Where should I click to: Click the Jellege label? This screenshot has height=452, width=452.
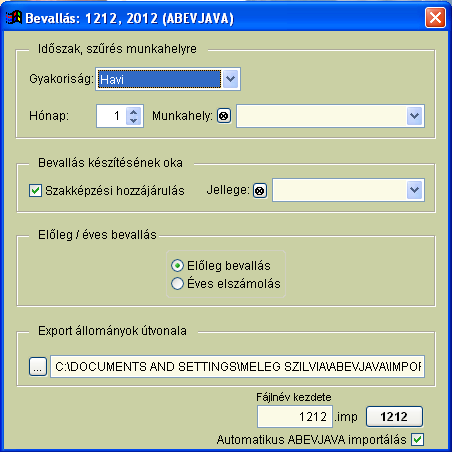click(228, 190)
